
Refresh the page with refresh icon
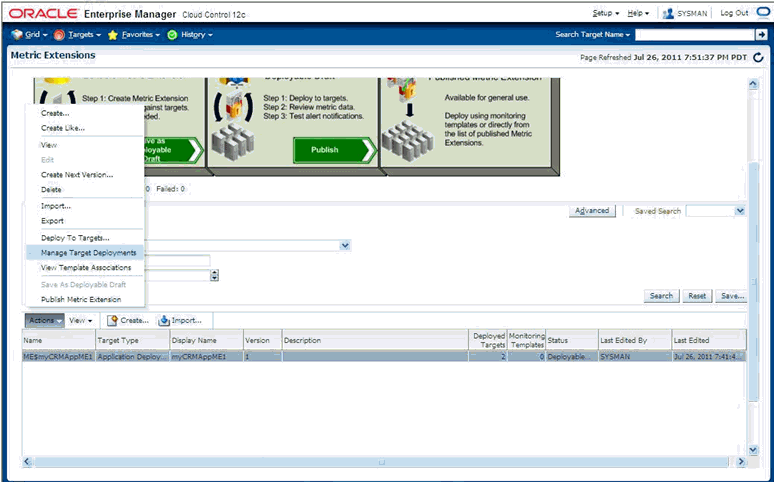click(758, 58)
